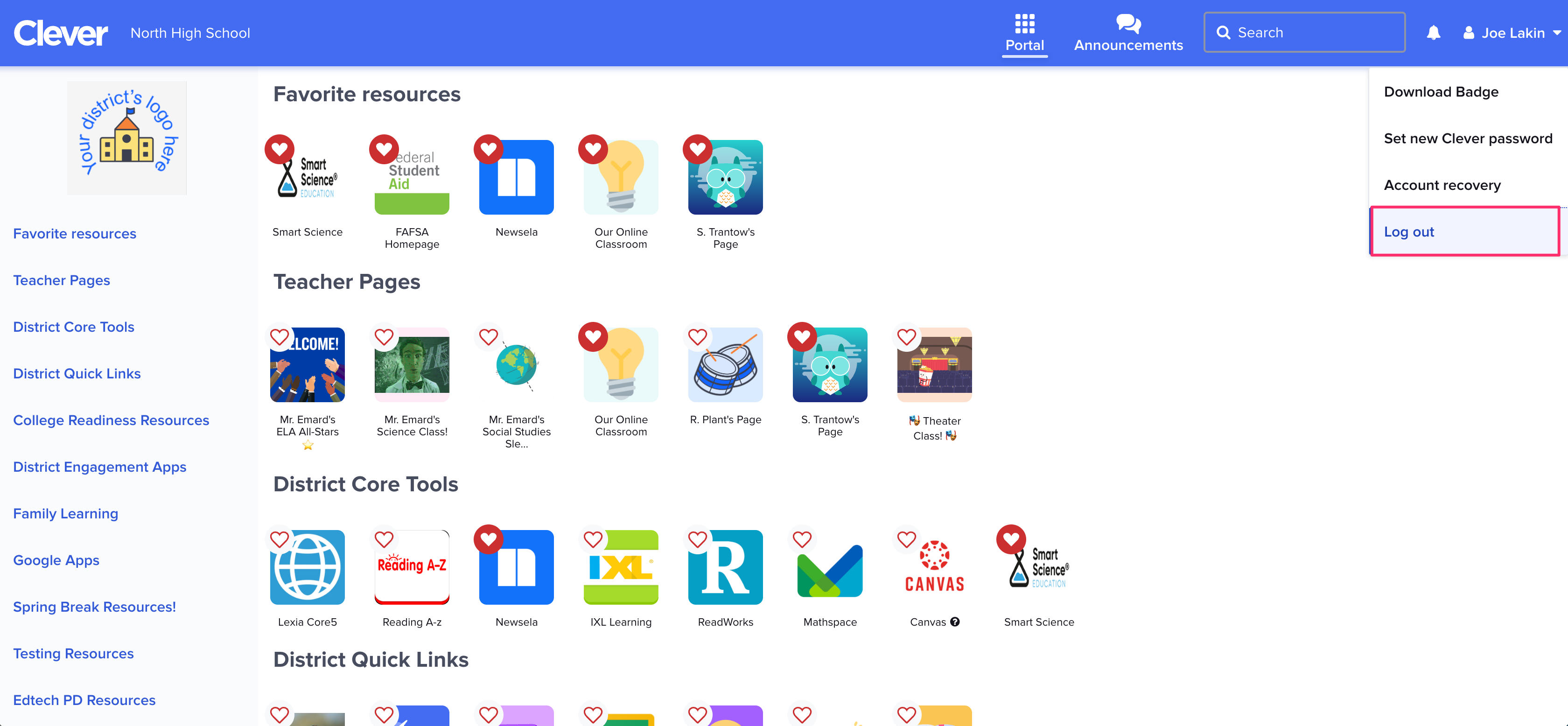This screenshot has width=1568, height=726.
Task: Favorite Mathspace with heart
Action: pyautogui.click(x=802, y=539)
